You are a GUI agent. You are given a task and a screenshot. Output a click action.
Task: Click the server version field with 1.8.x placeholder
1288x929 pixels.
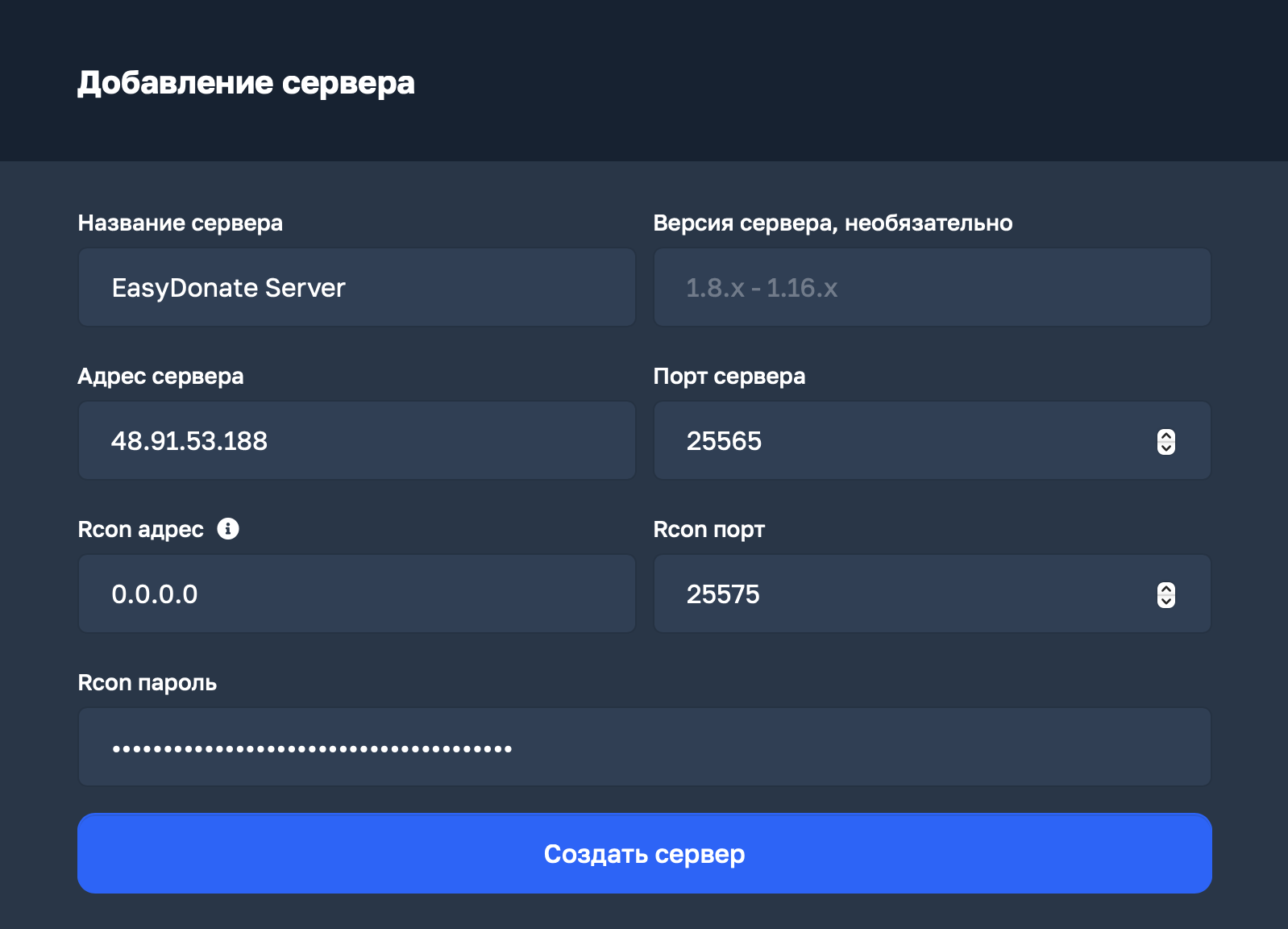tap(932, 288)
